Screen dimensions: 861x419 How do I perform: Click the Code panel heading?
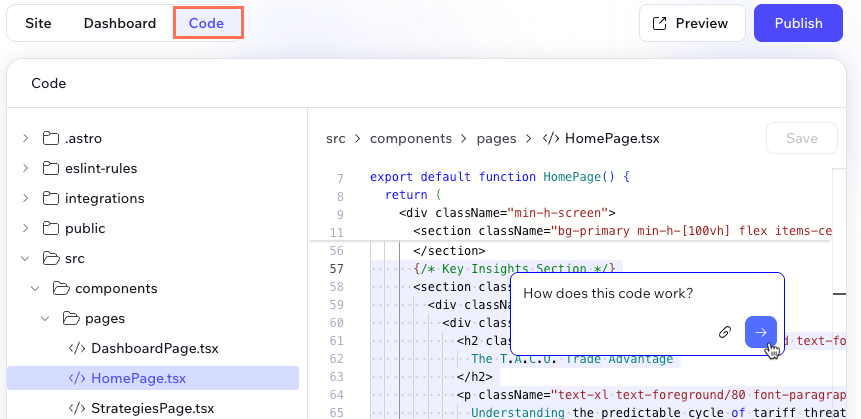(49, 83)
